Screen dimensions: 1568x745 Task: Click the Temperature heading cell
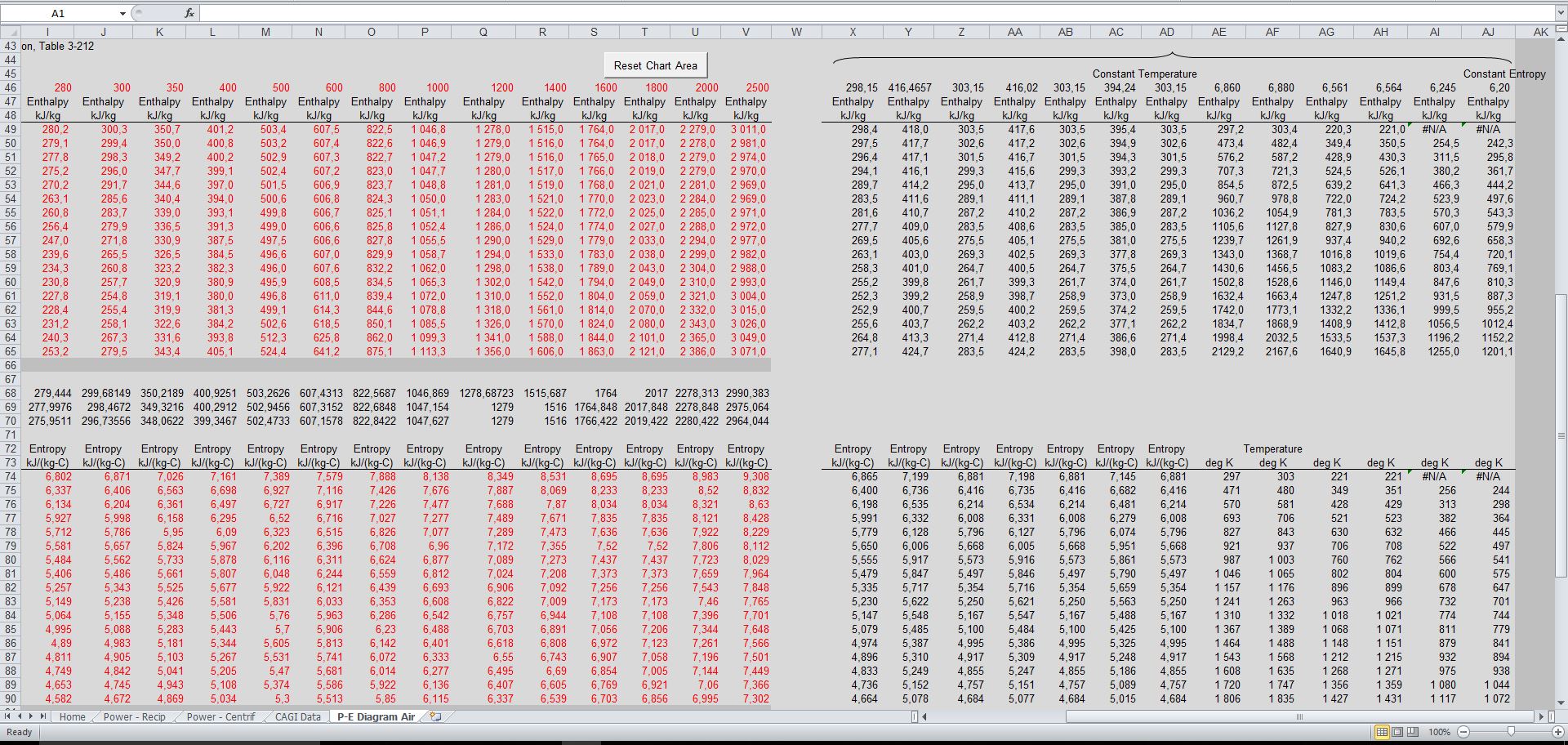tap(1272, 448)
